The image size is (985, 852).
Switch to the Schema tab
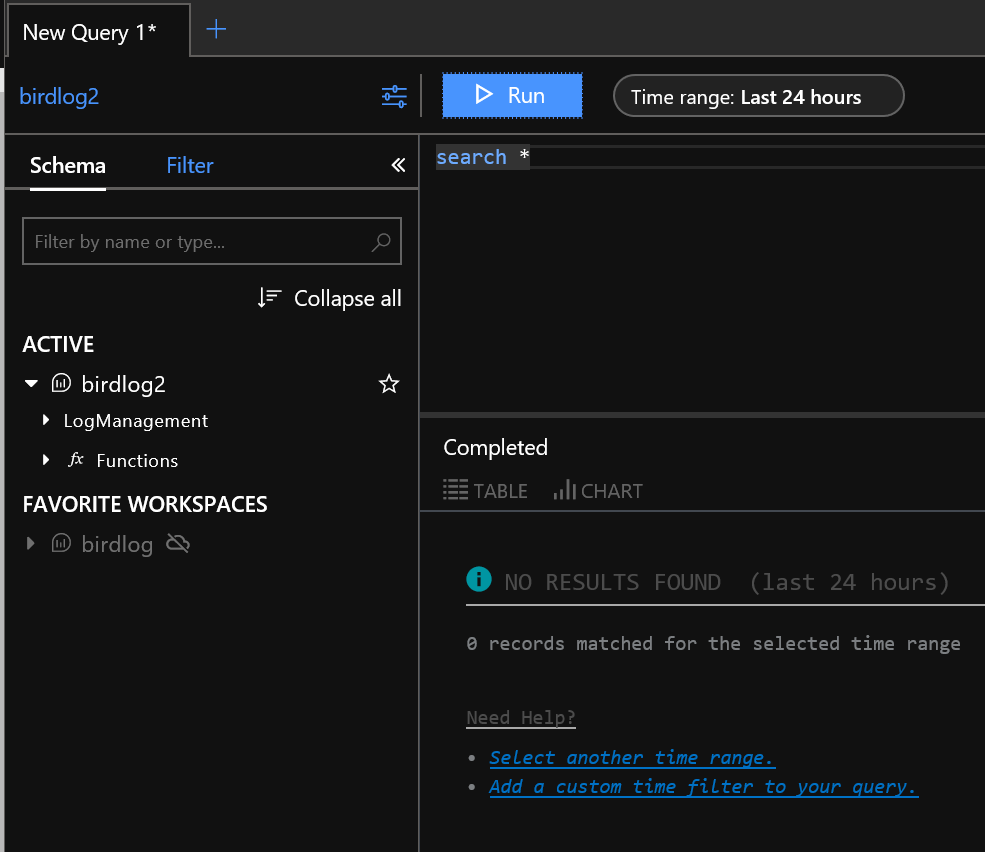pyautogui.click(x=68, y=166)
